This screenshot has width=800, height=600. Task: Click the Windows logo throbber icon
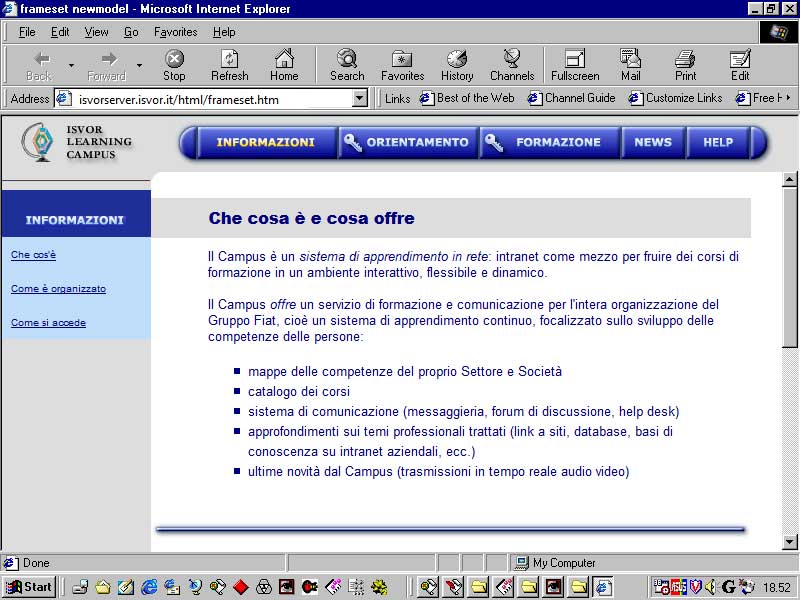tap(779, 33)
